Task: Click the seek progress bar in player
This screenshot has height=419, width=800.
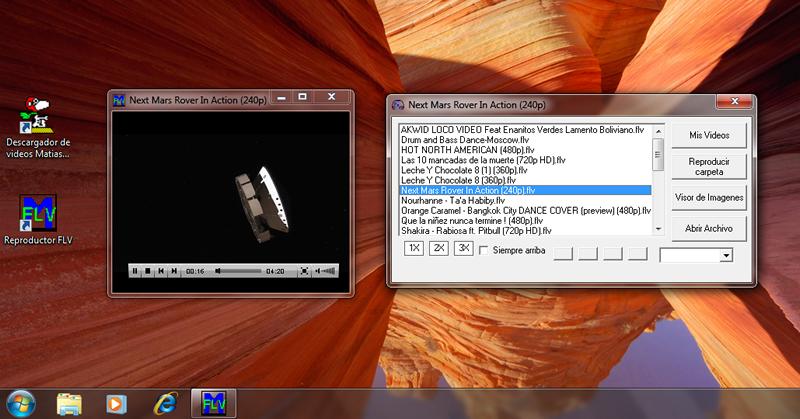Action: pyautogui.click(x=238, y=271)
